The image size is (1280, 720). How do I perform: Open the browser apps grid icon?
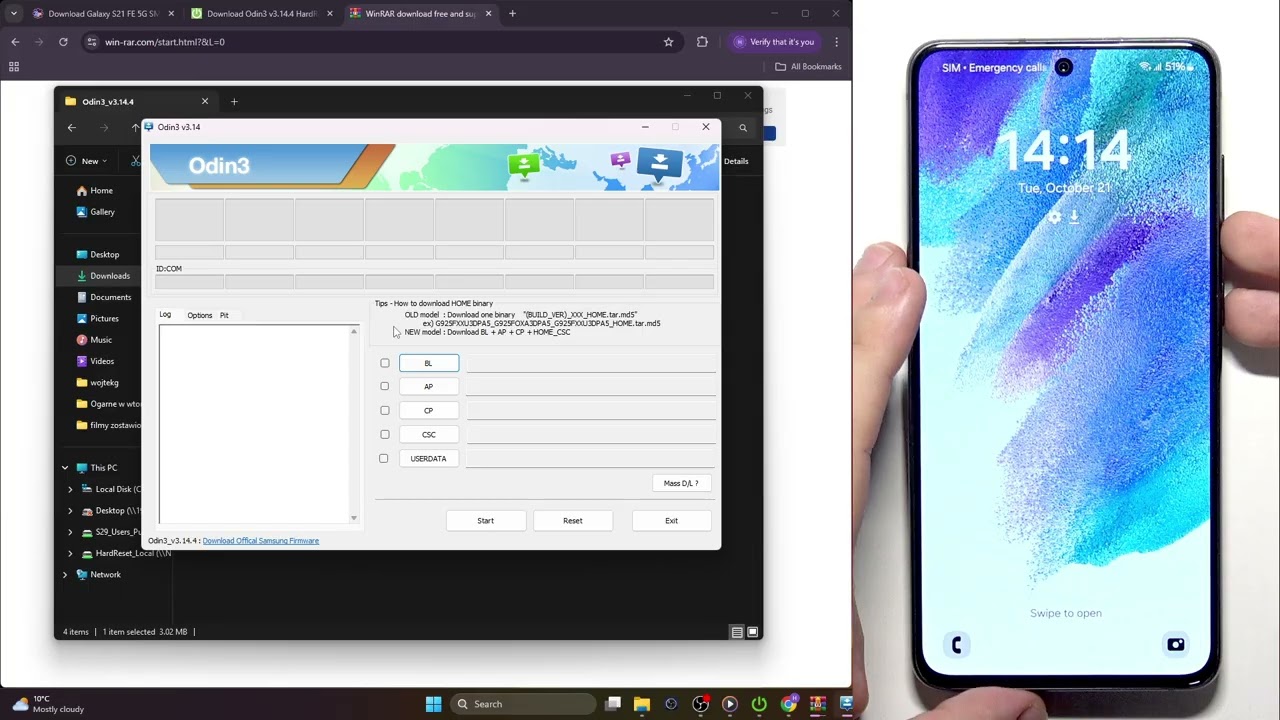click(14, 67)
